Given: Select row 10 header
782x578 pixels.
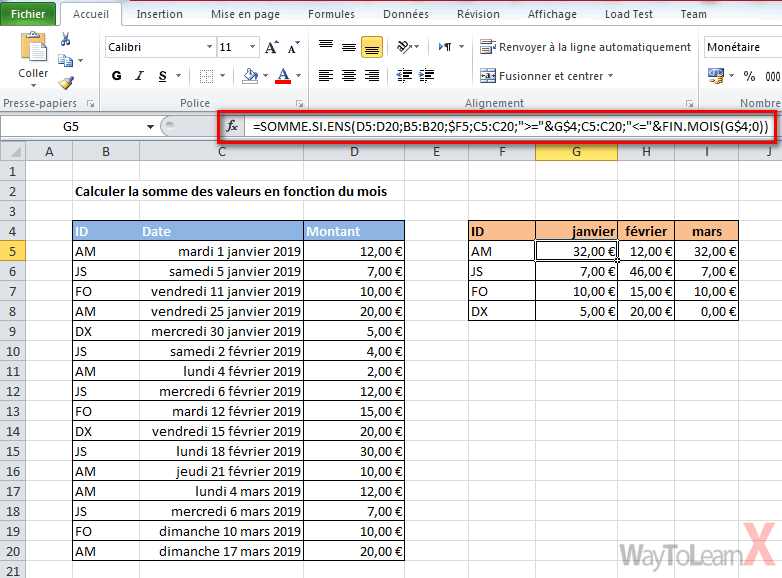Looking at the screenshot, I should coord(12,351).
